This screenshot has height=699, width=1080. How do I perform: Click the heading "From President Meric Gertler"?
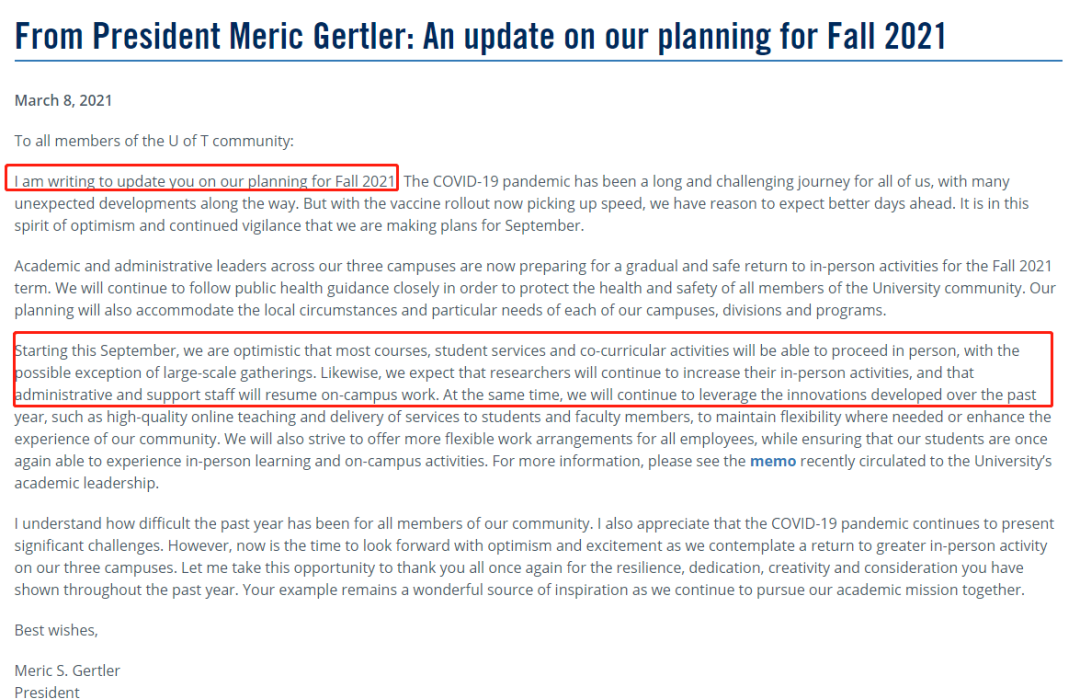click(x=214, y=36)
